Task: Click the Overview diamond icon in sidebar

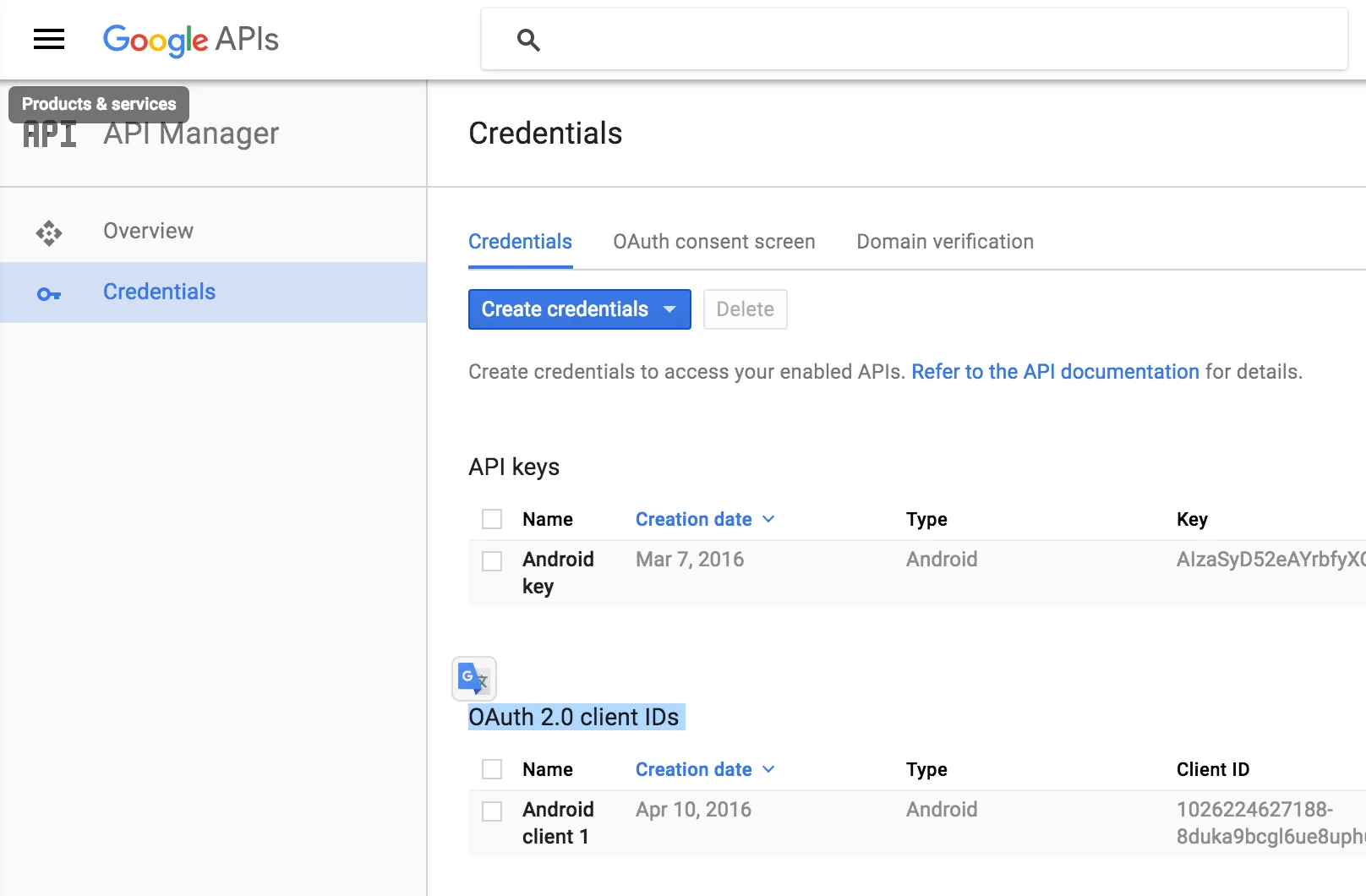Action: pos(49,232)
